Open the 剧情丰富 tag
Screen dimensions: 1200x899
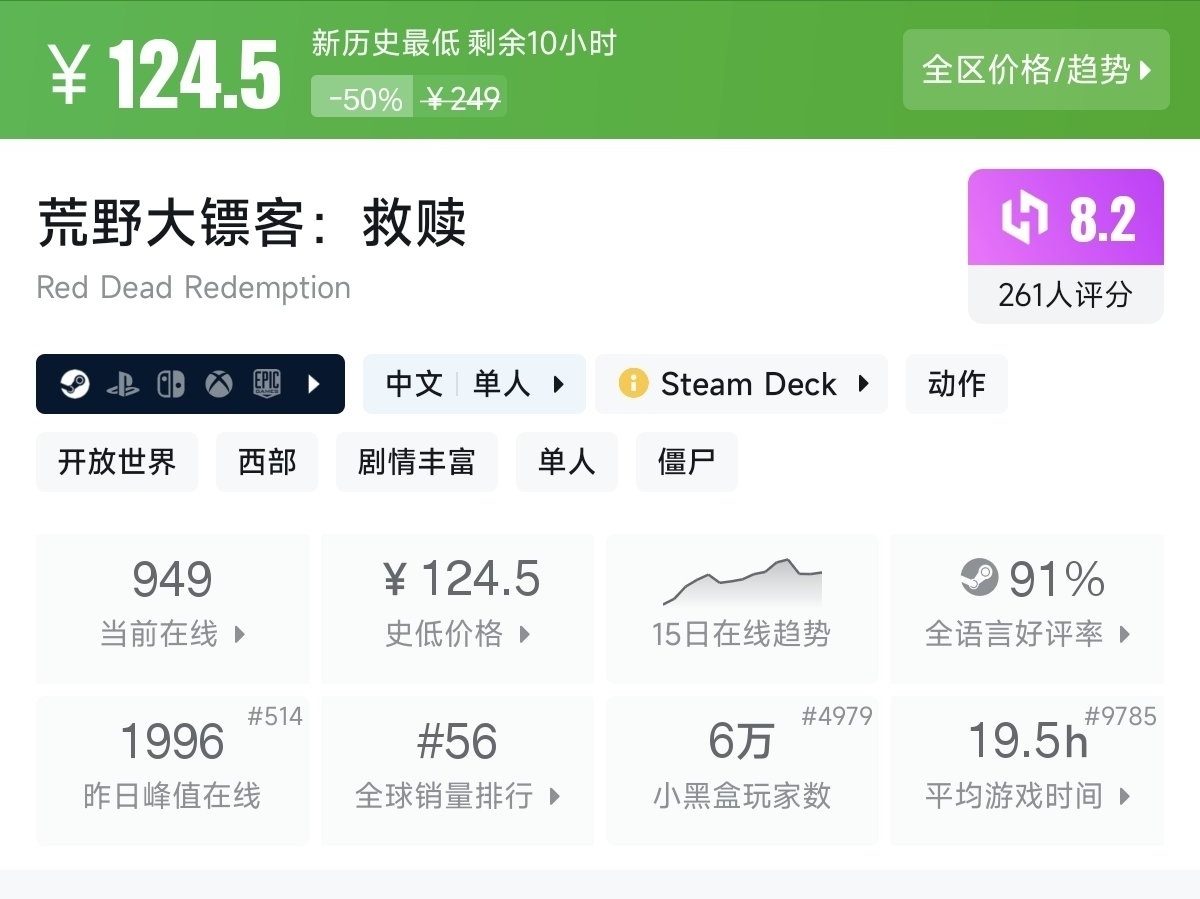click(x=416, y=462)
